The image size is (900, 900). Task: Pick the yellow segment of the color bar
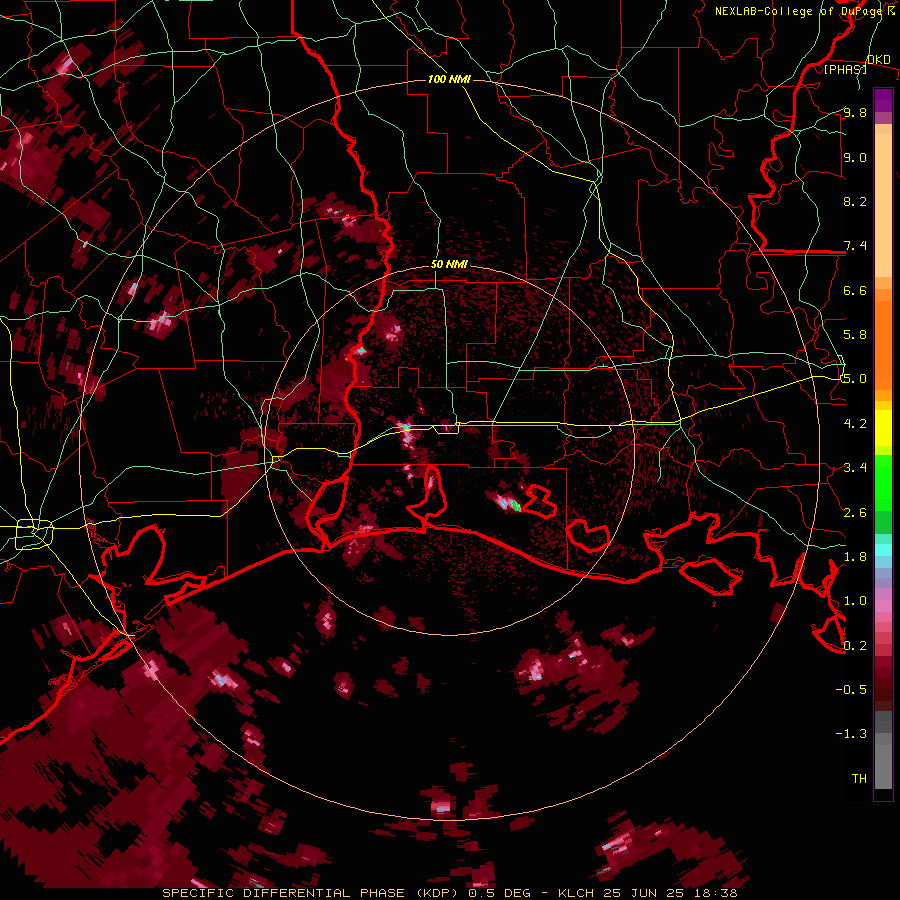[883, 428]
